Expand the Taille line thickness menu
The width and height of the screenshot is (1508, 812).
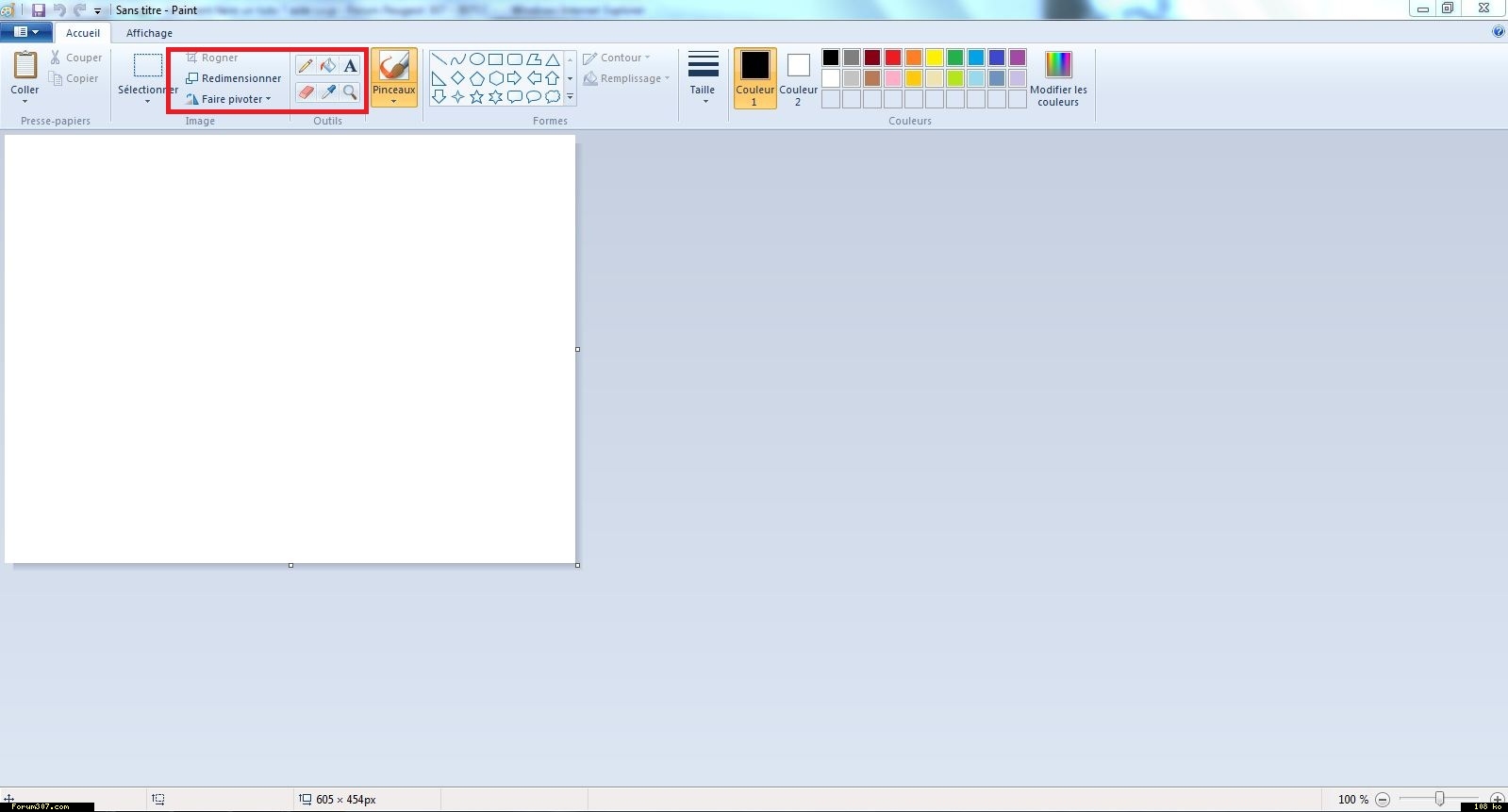(703, 77)
